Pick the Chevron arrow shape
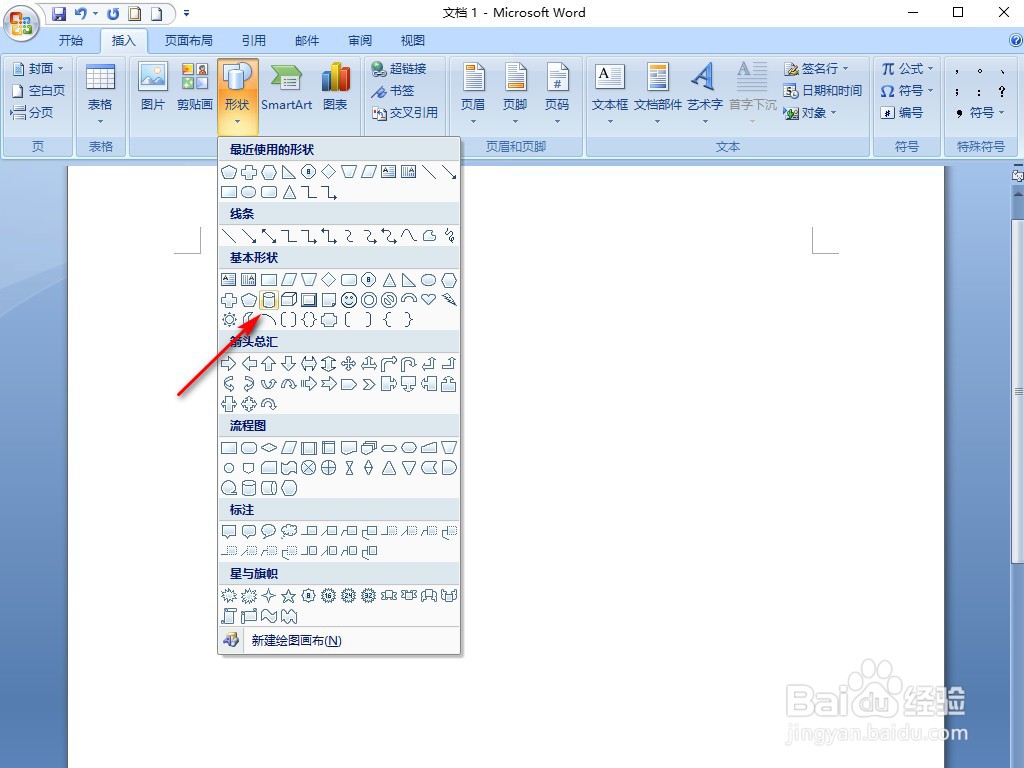 (x=369, y=384)
